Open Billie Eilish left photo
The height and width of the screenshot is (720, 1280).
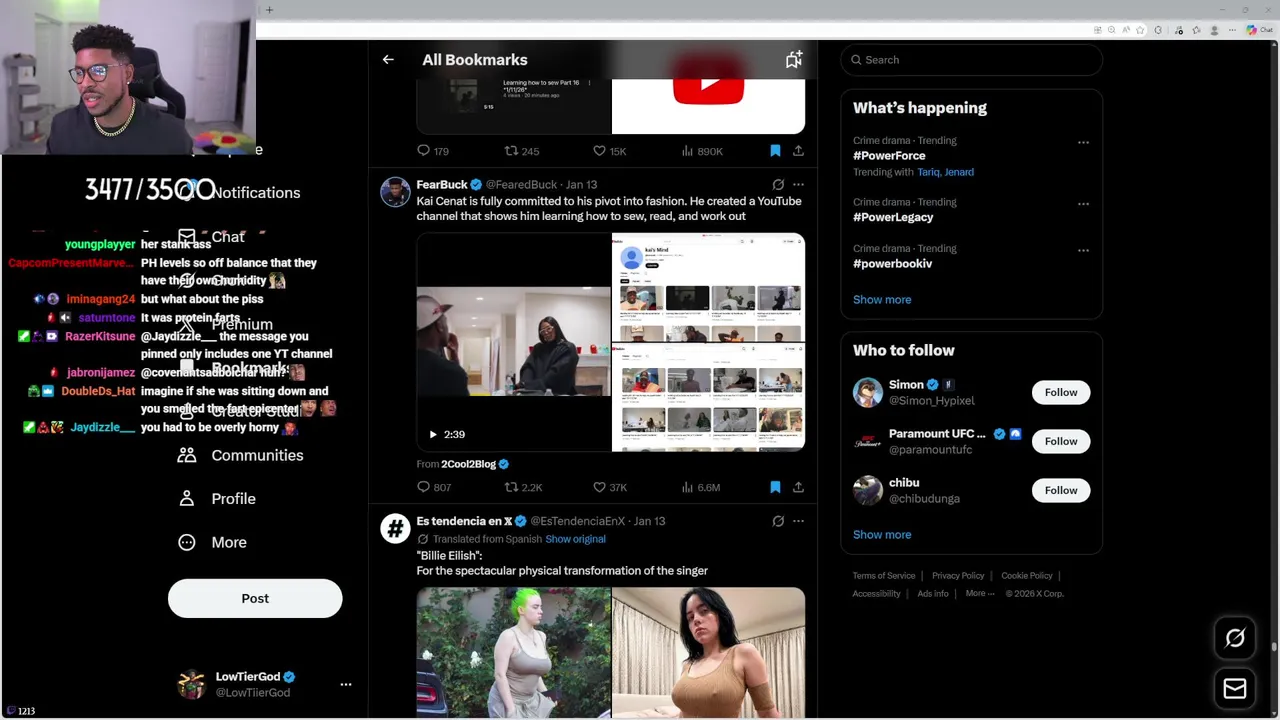[513, 653]
